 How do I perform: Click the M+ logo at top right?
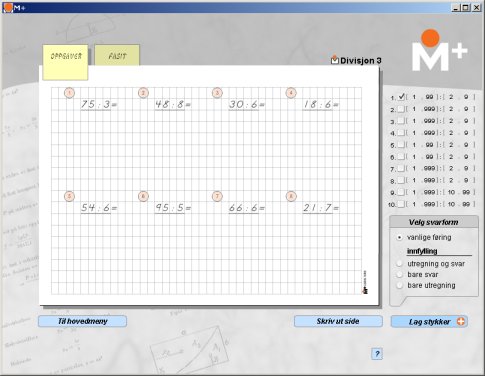pos(439,51)
